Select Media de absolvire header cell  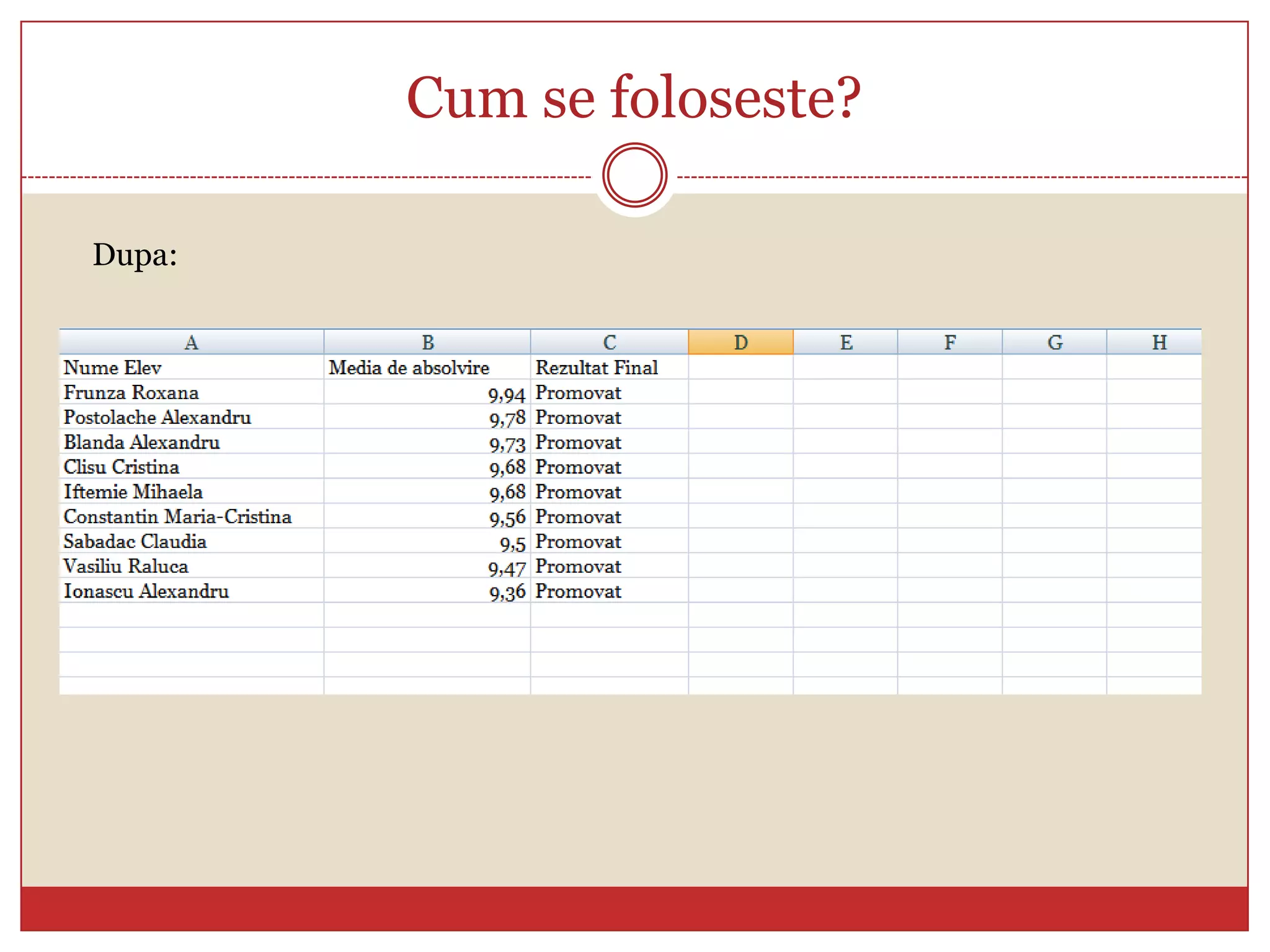pyautogui.click(x=409, y=368)
